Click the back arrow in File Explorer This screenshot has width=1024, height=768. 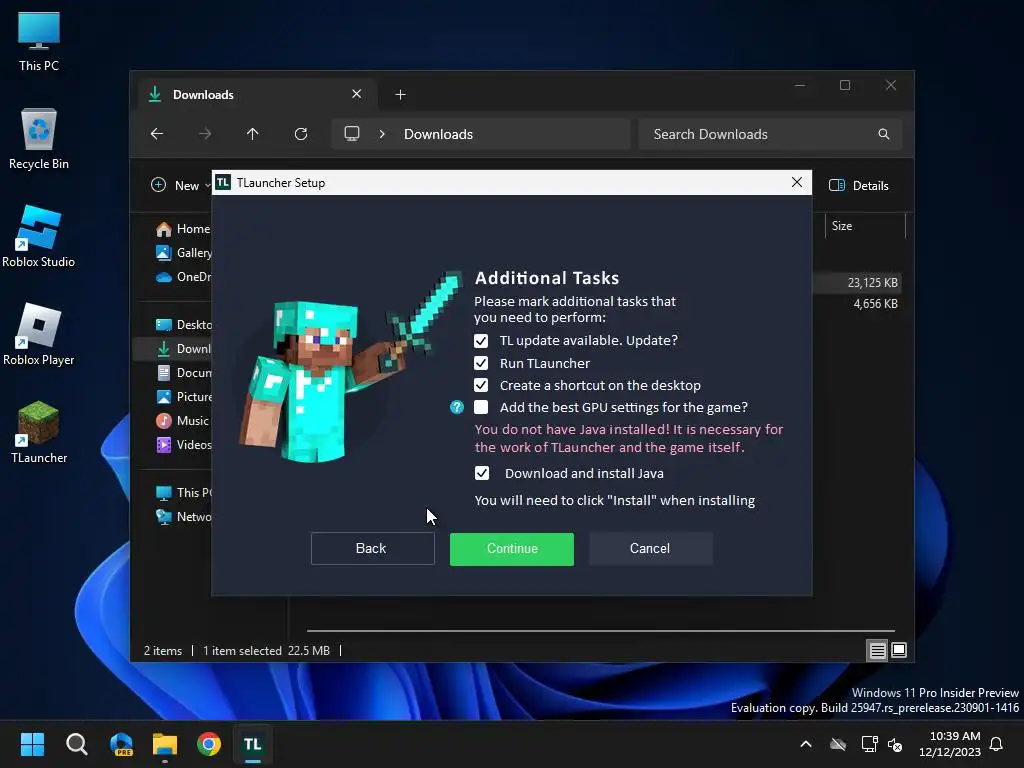tap(157, 134)
